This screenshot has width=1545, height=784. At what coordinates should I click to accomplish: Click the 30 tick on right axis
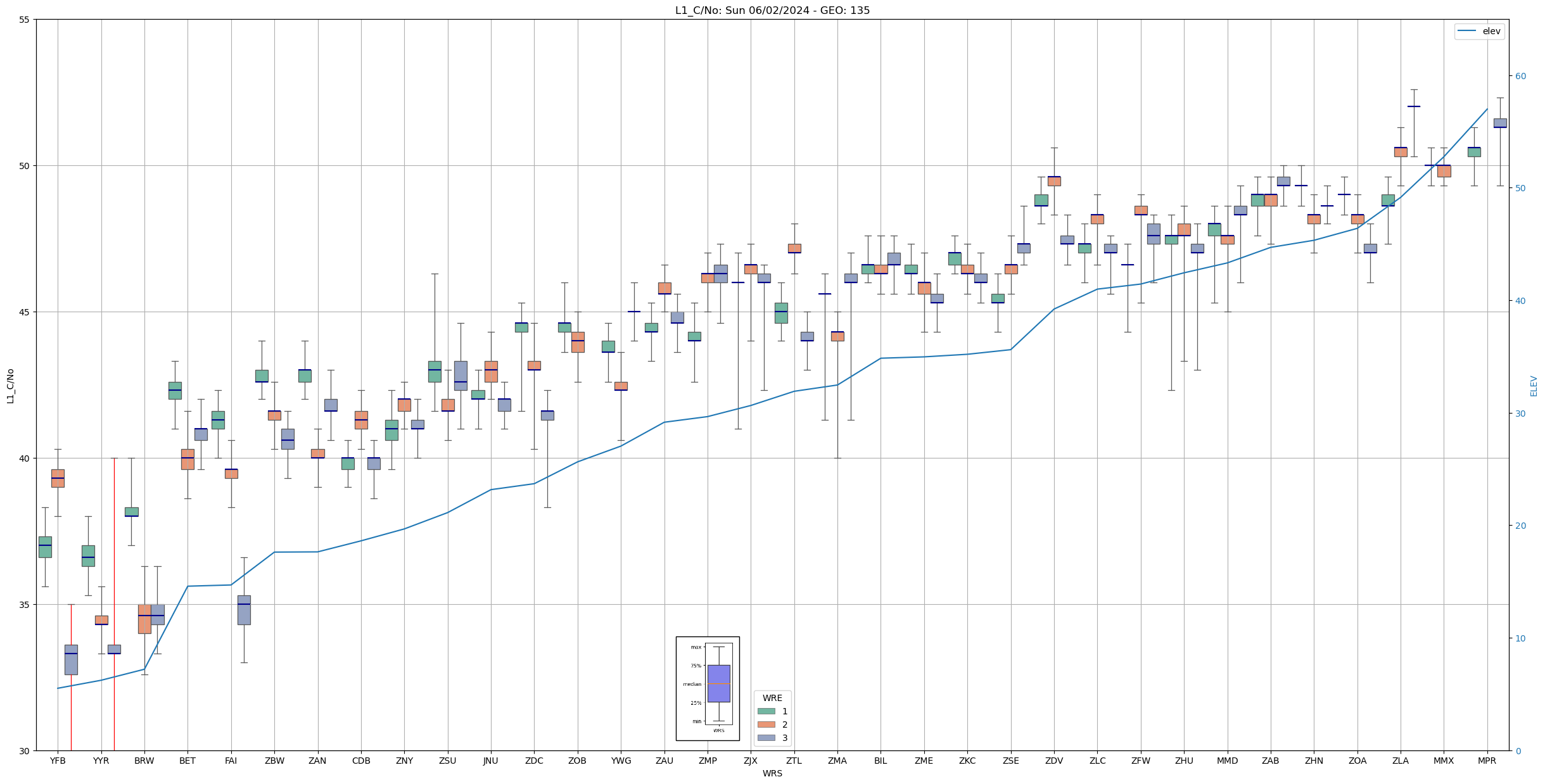tap(1520, 414)
